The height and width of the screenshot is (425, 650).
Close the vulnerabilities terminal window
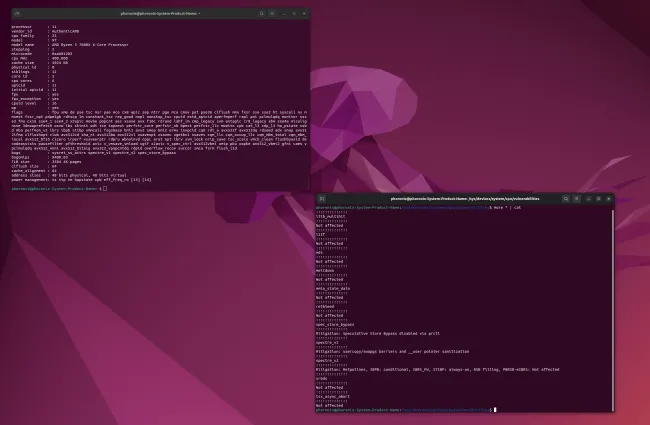pos(609,199)
